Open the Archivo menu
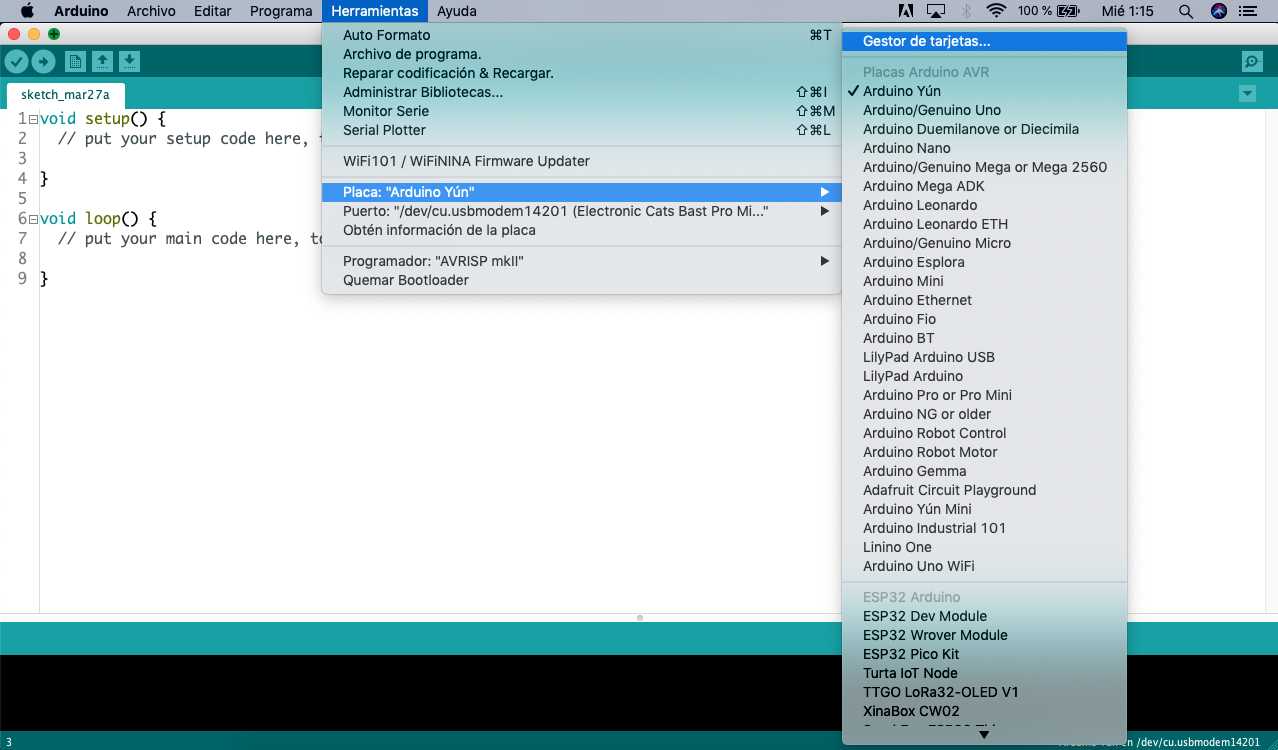 (151, 11)
